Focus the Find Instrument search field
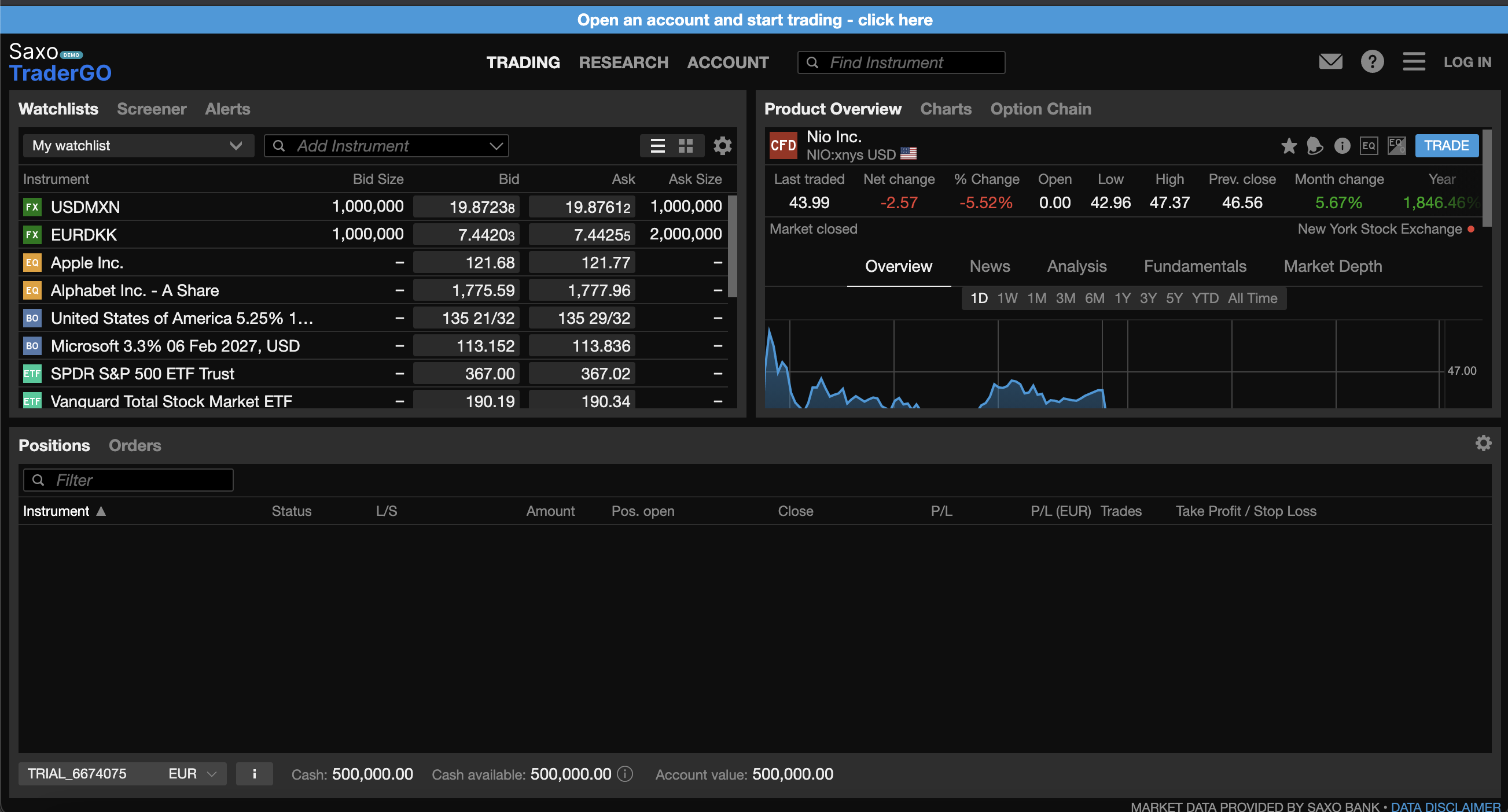1508x812 pixels. (901, 62)
